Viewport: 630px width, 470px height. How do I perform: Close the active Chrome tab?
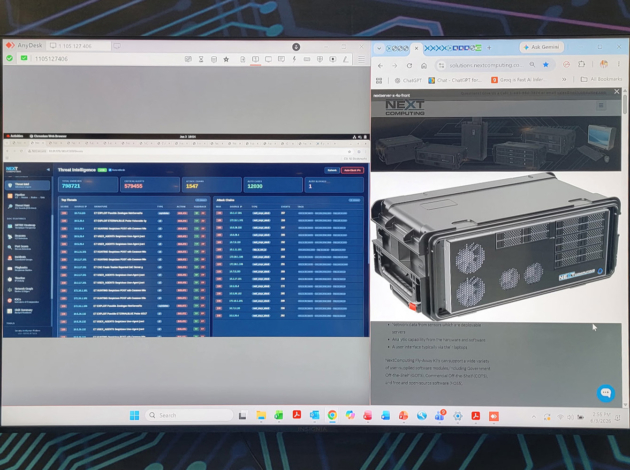tap(416, 48)
